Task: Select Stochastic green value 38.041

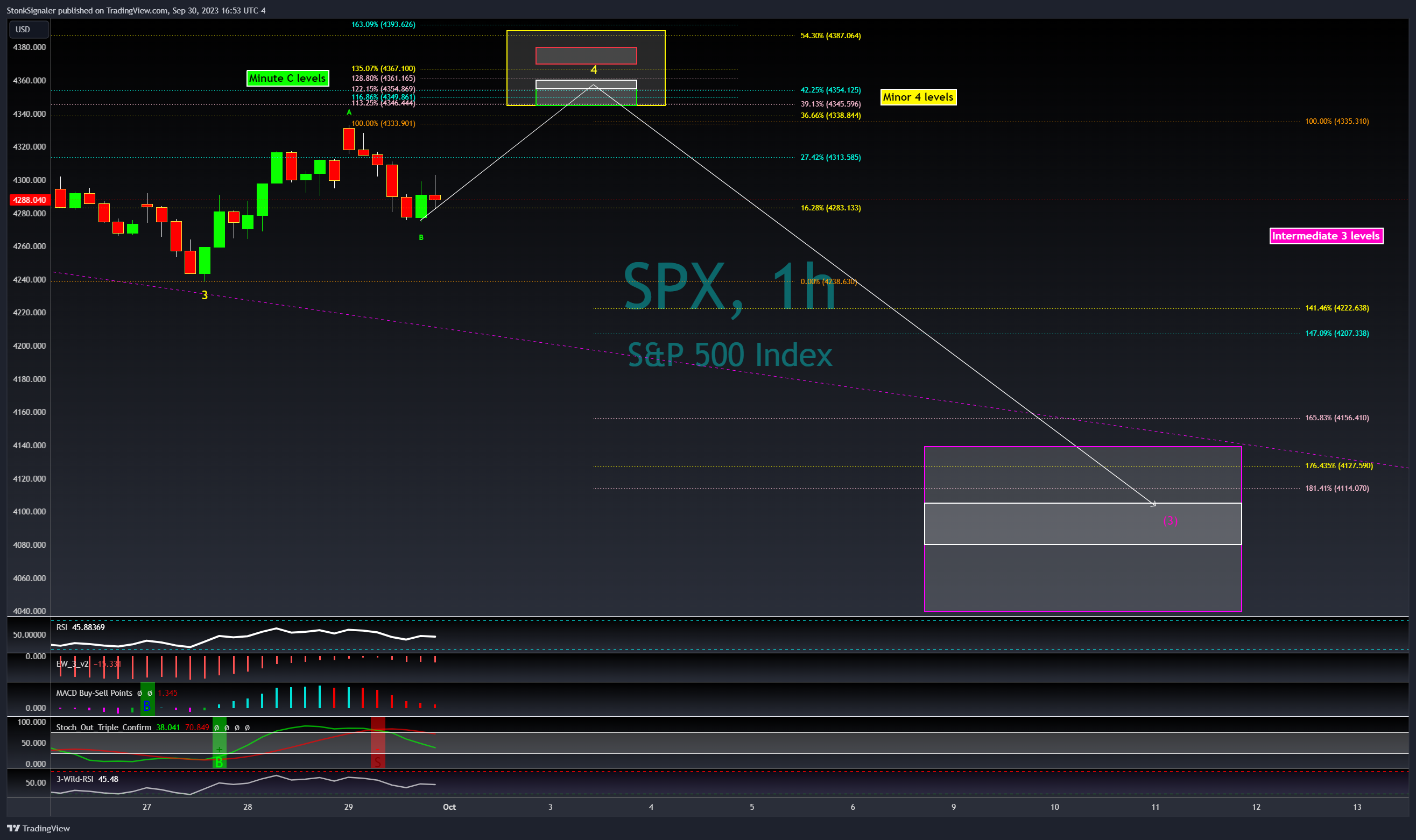Action: coord(168,728)
